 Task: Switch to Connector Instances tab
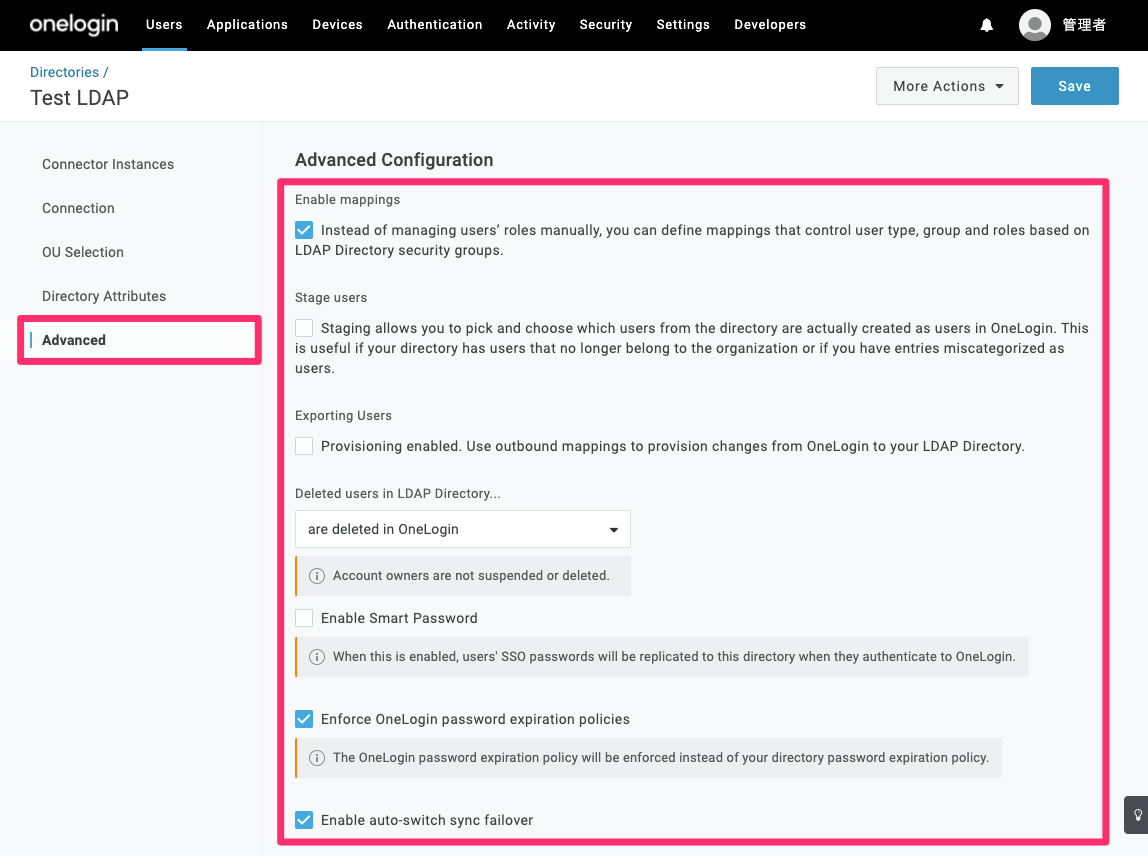[x=108, y=164]
